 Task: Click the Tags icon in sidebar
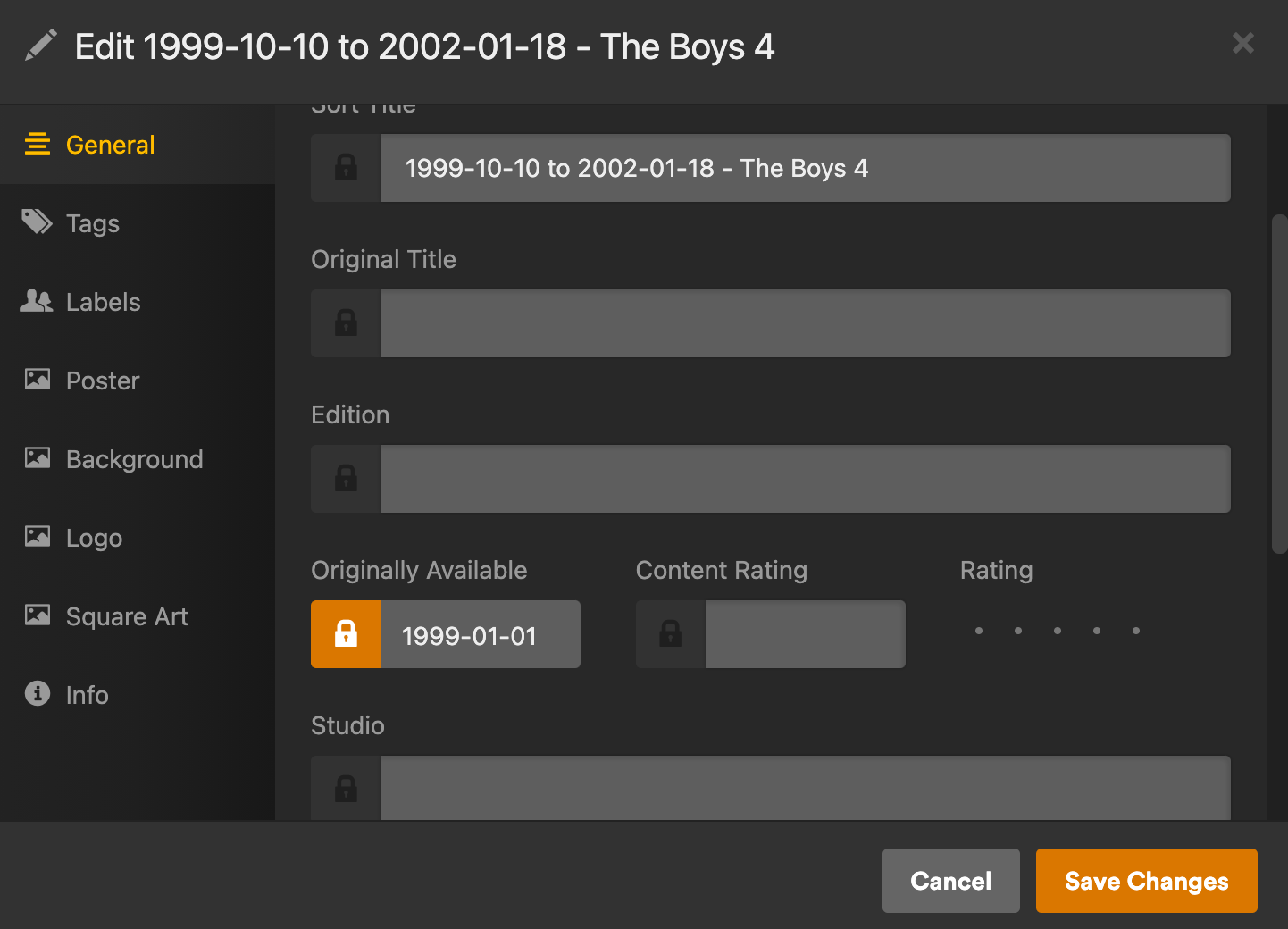click(x=37, y=222)
